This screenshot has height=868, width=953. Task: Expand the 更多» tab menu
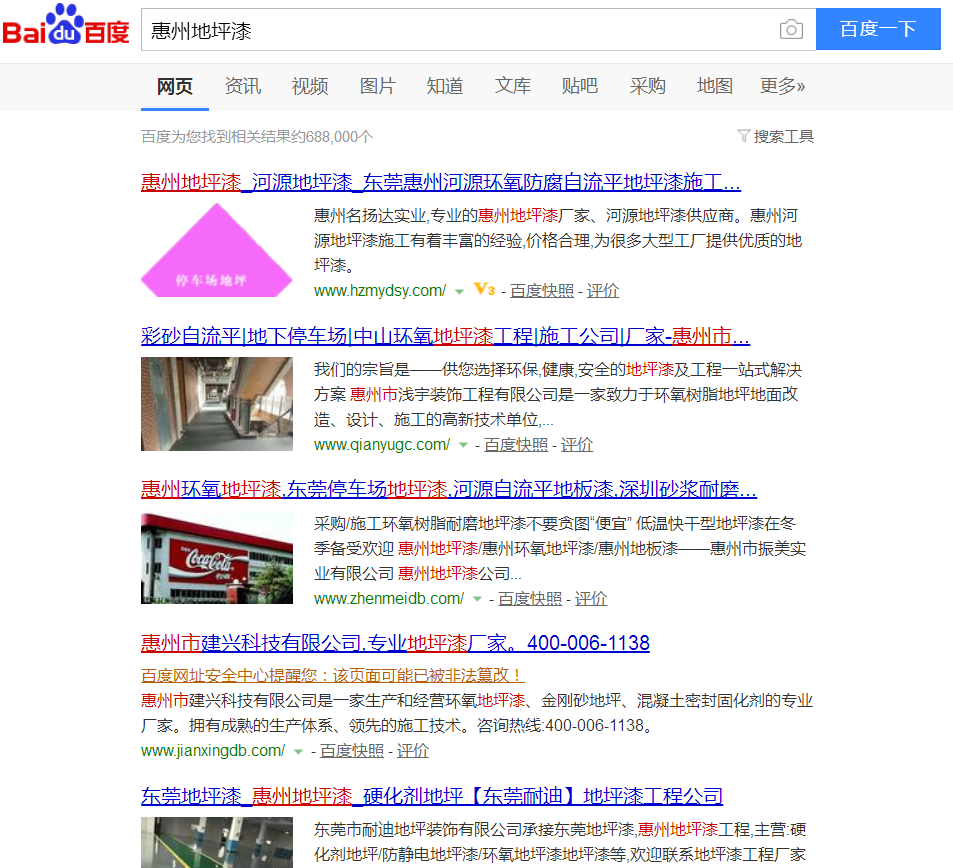[782, 86]
